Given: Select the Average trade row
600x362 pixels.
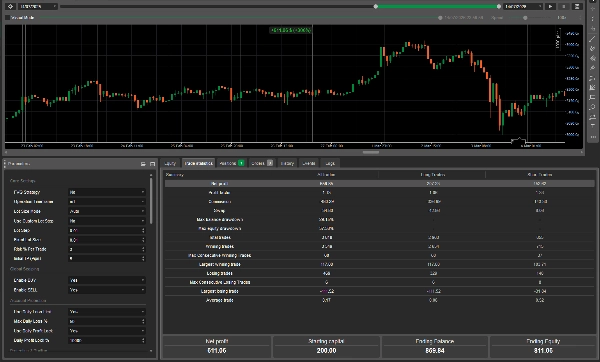Looking at the screenshot, I should [380, 300].
